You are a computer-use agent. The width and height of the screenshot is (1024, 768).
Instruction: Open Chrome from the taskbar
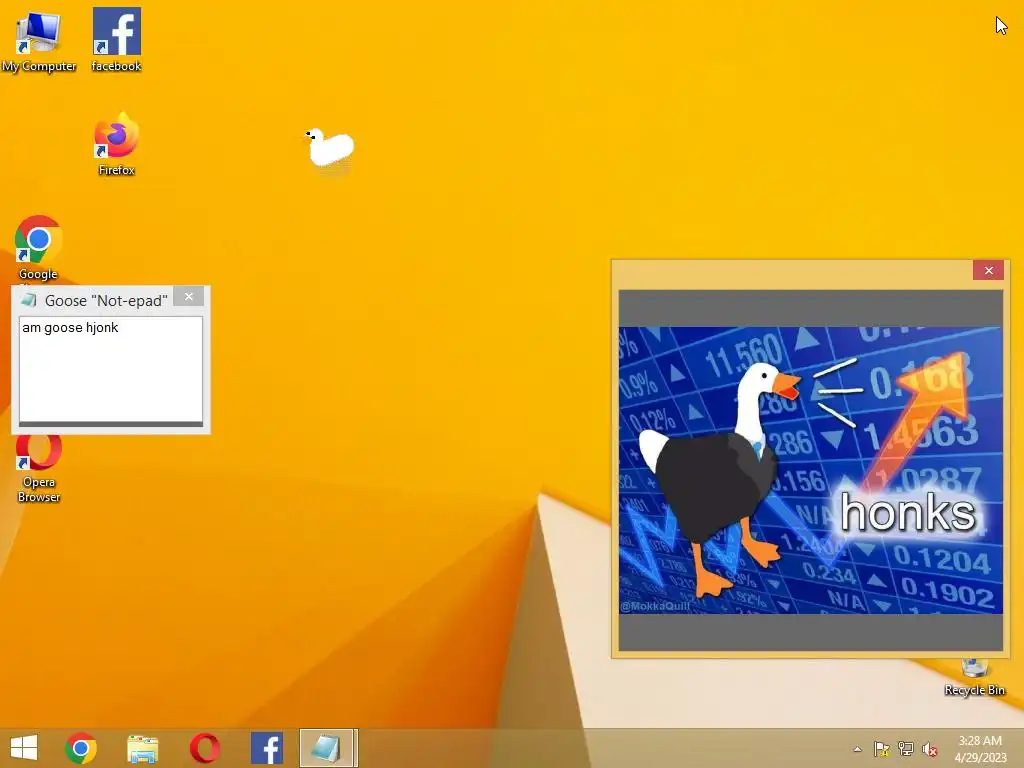click(81, 748)
